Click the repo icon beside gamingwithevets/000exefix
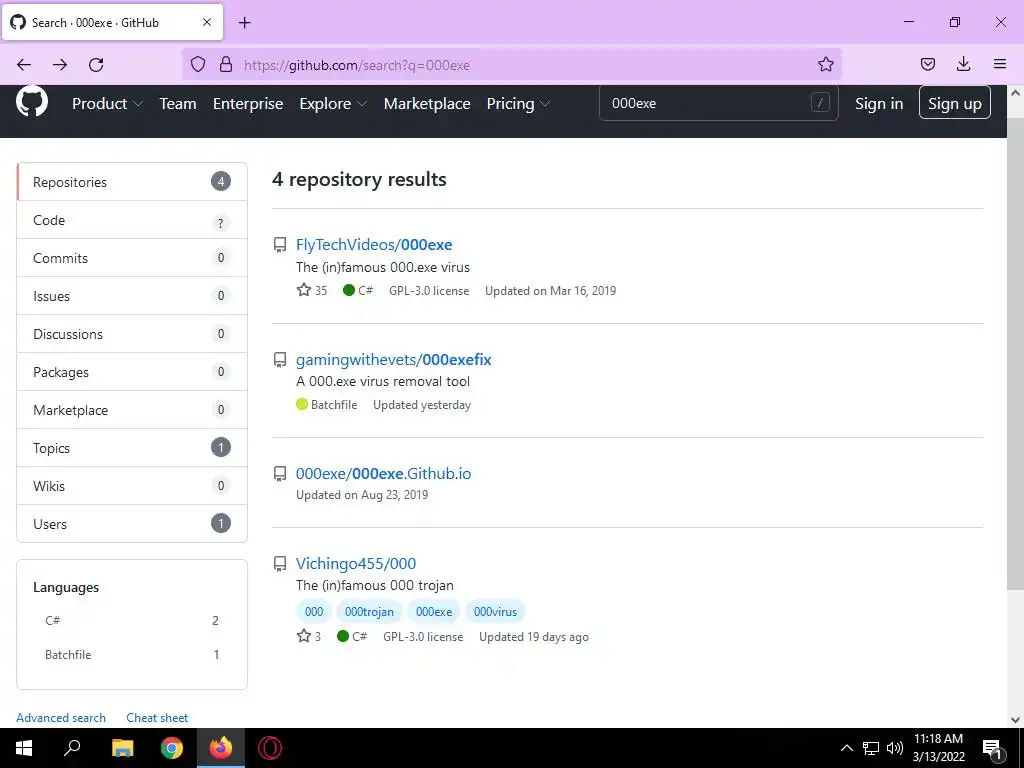Image resolution: width=1024 pixels, height=768 pixels. pyautogui.click(x=280, y=360)
